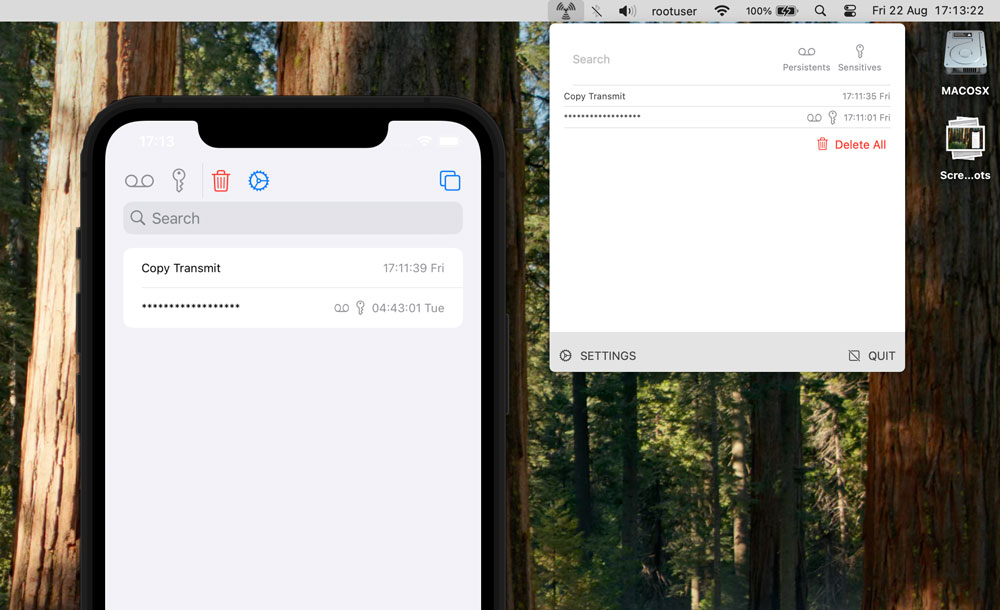Viewport: 1000px width, 610px height.
Task: Toggle Sensitives filter in popup panel
Action: [859, 58]
